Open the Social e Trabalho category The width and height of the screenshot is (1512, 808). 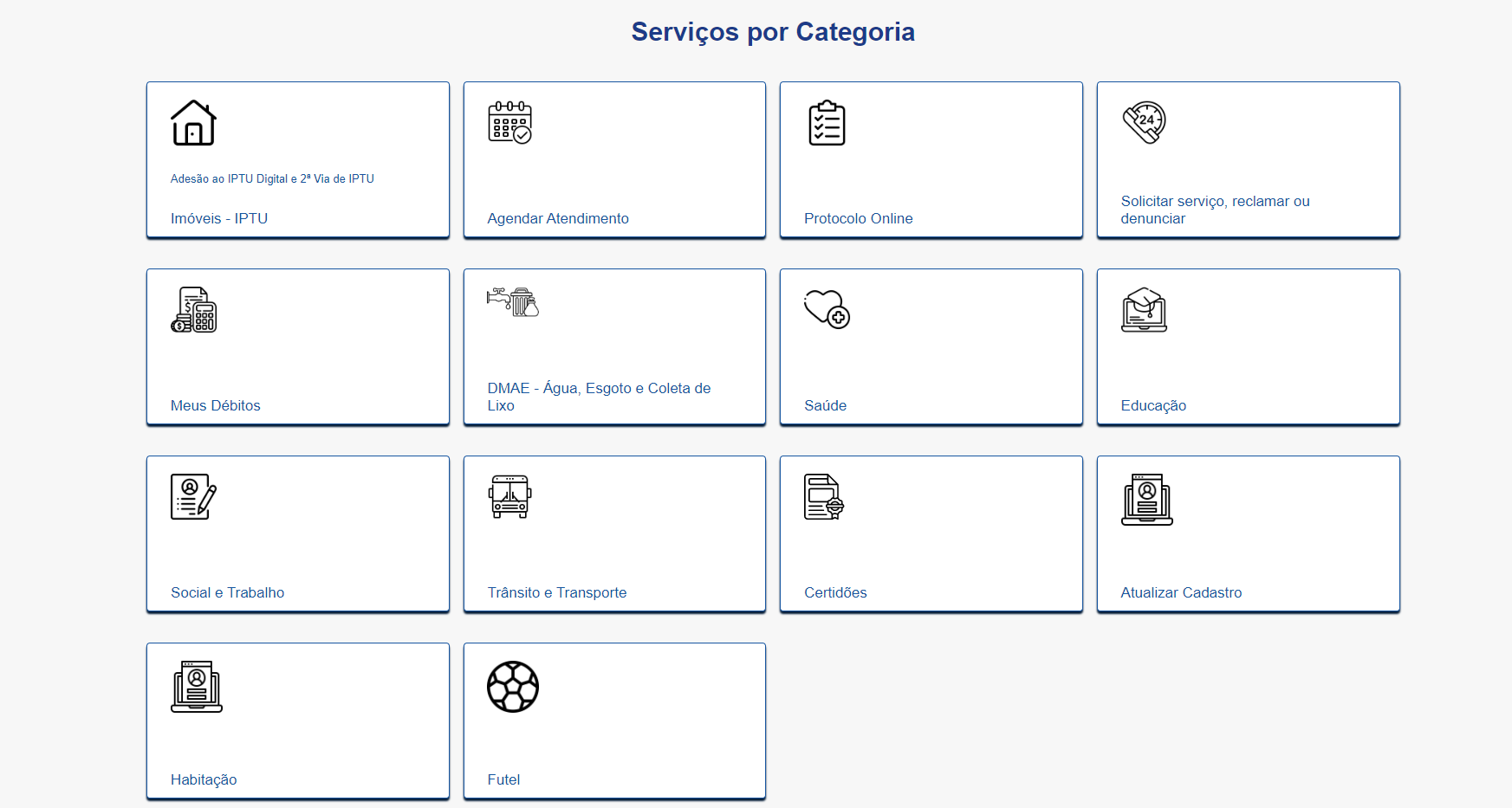[228, 592]
